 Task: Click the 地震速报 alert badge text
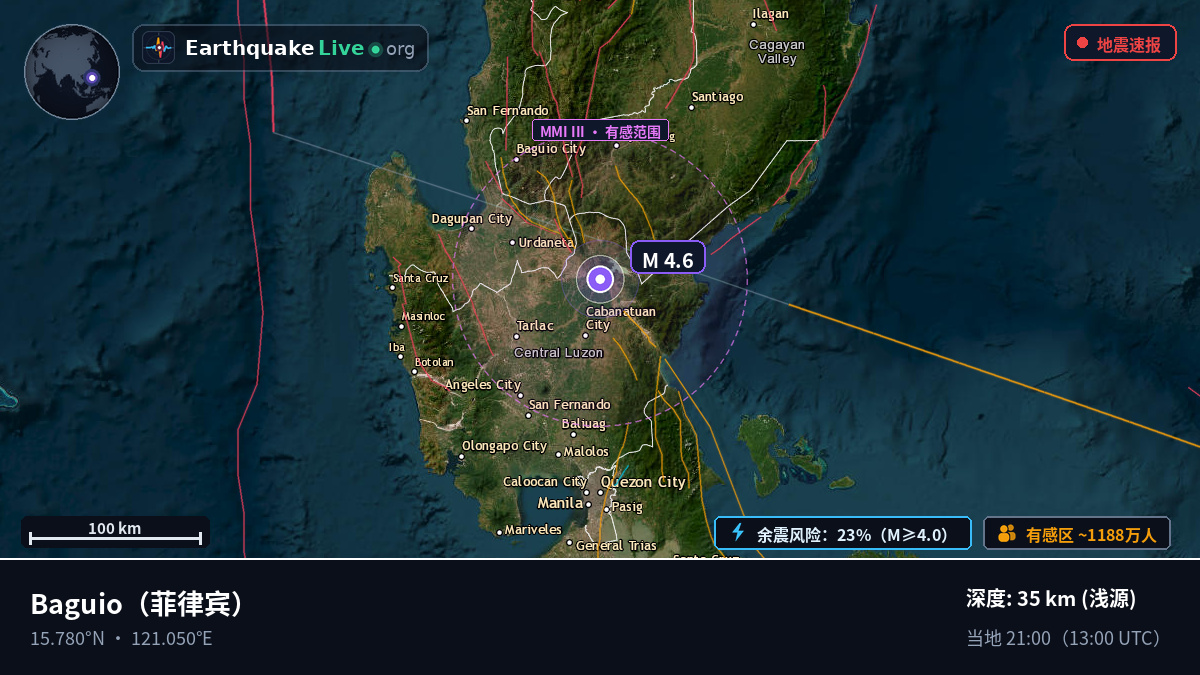tap(1129, 44)
